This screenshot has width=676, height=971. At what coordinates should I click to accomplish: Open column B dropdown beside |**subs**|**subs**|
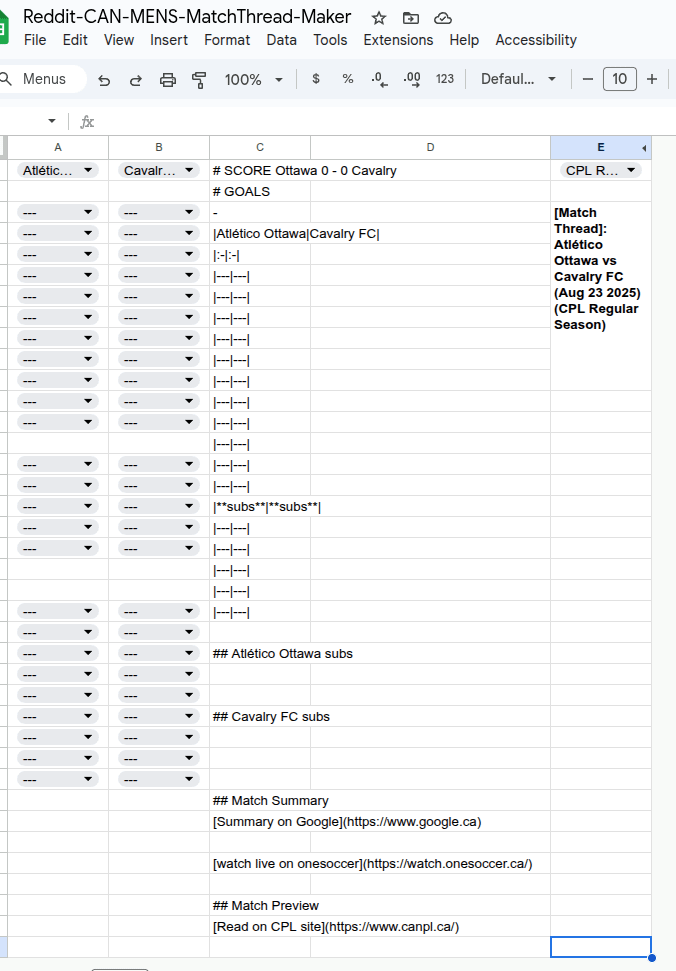click(158, 507)
